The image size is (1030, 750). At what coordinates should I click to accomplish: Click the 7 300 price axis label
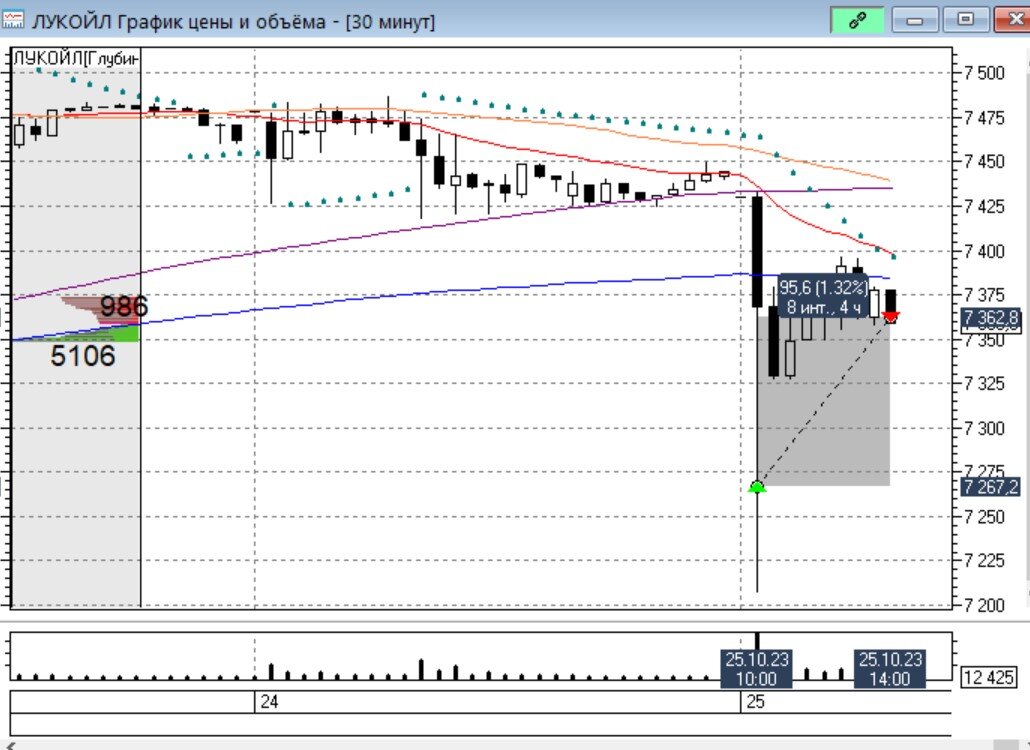tap(985, 428)
